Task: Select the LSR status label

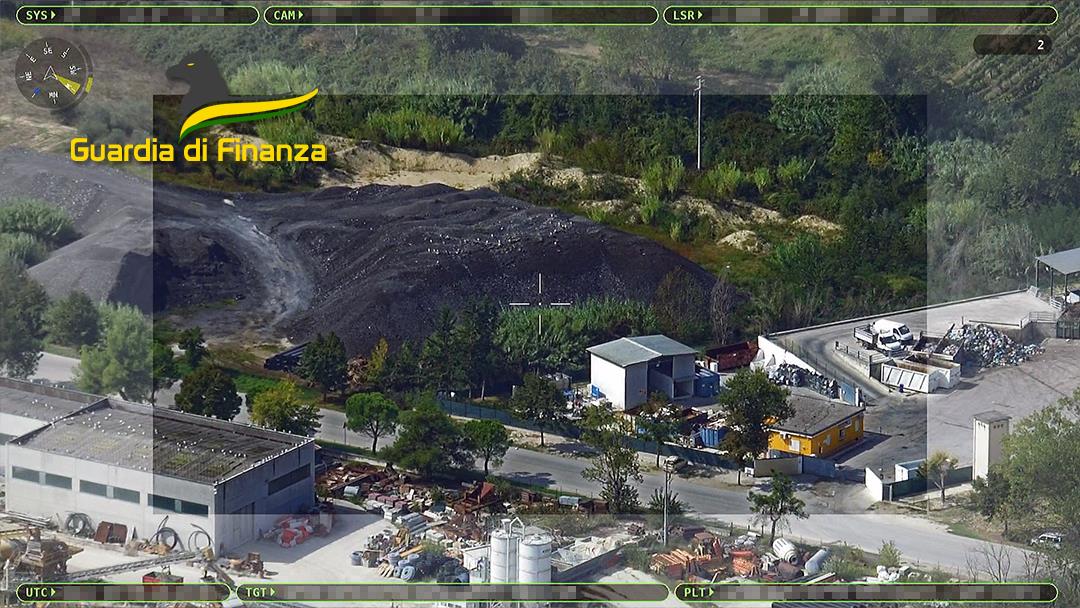Action: pos(683,16)
